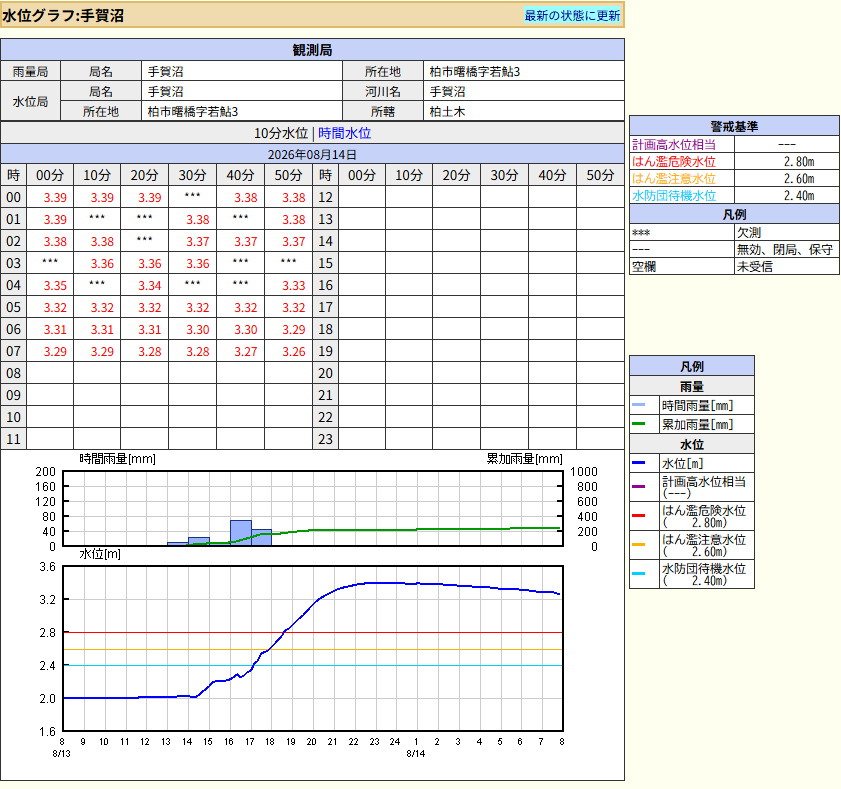Click the 8/14 date label under chart

click(x=416, y=754)
